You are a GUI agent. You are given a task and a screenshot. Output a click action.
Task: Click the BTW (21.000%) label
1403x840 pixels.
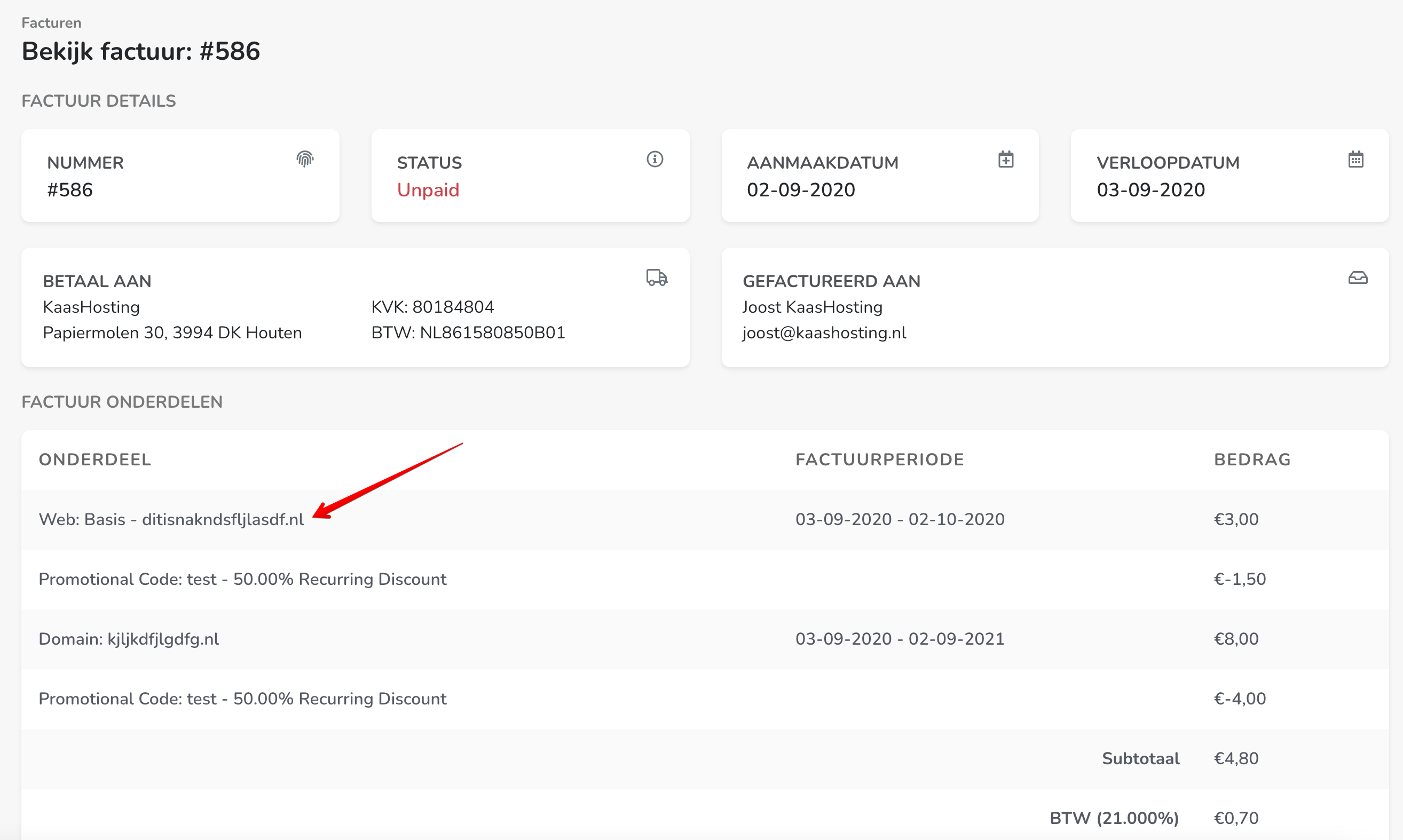coord(1114,819)
